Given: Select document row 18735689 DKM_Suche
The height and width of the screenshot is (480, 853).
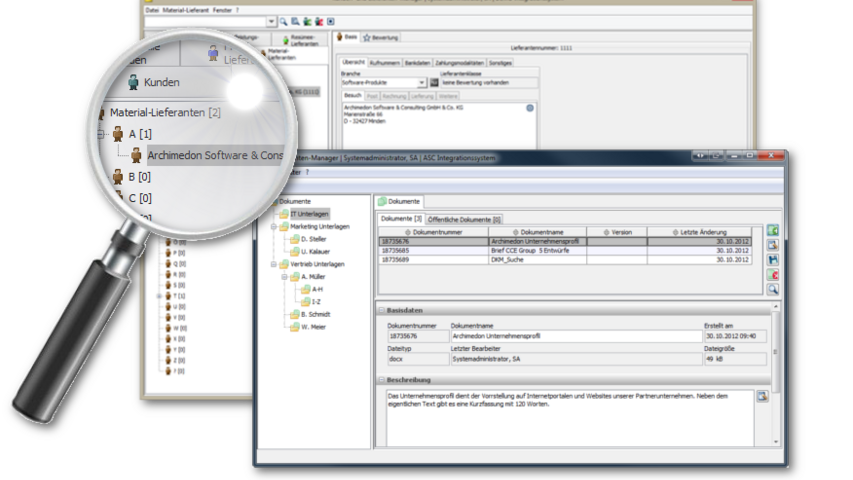Looking at the screenshot, I should pos(565,260).
